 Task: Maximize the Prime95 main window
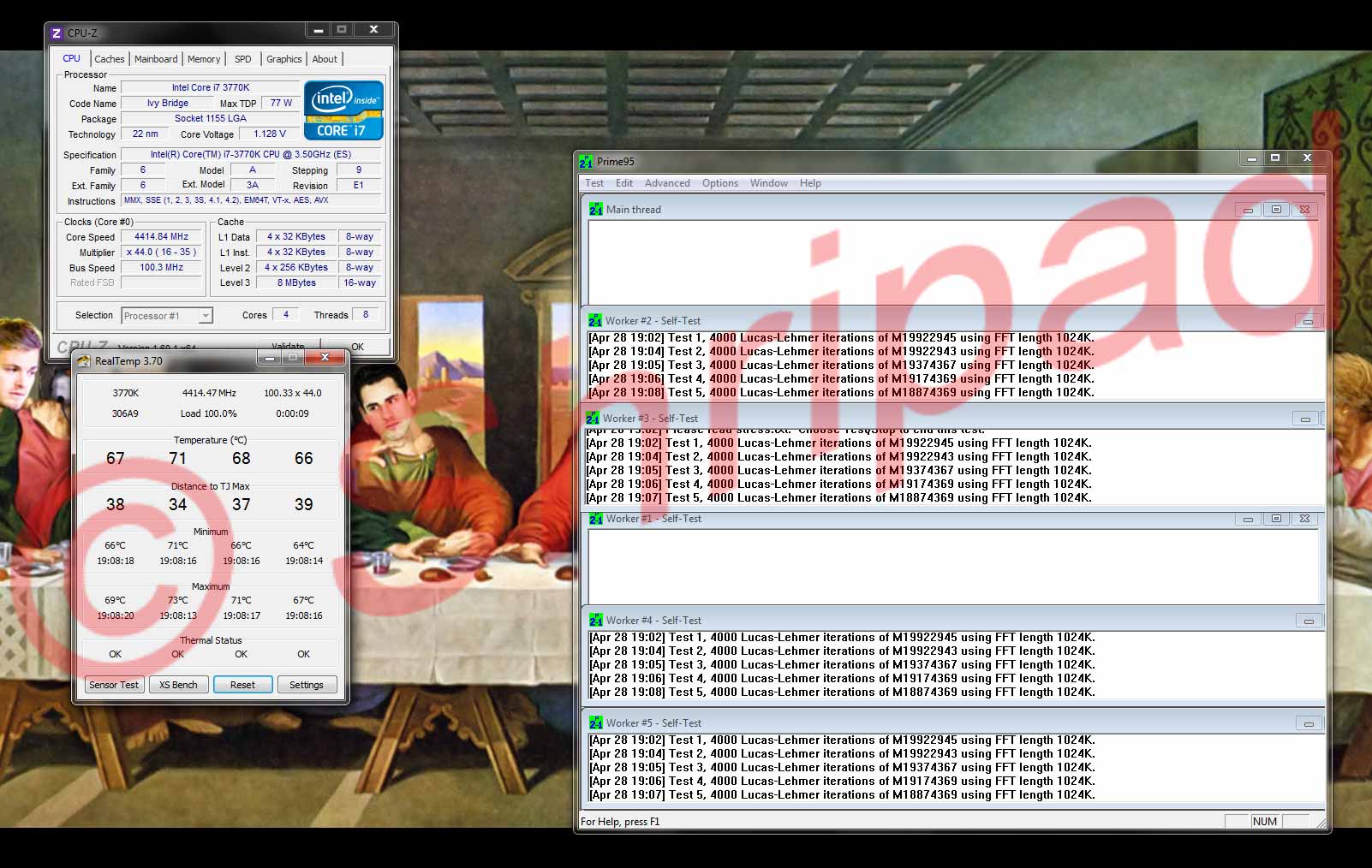[x=1275, y=158]
